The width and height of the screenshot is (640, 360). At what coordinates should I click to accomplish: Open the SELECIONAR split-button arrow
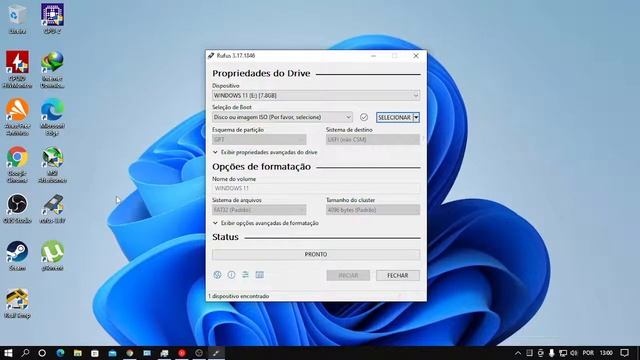[x=416, y=118]
